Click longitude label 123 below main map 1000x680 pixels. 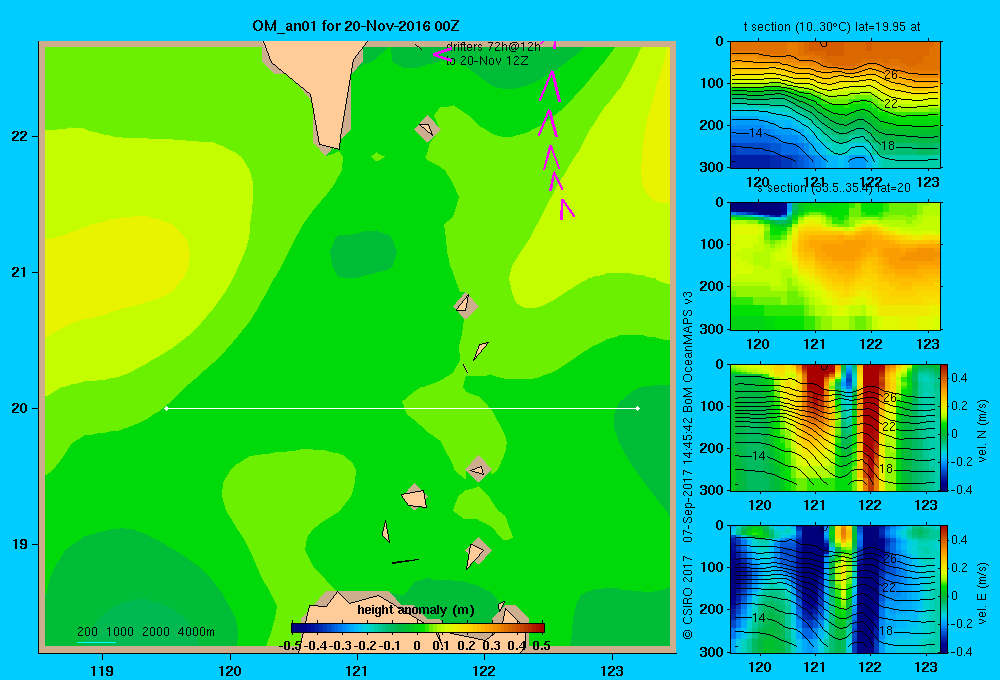(612, 670)
